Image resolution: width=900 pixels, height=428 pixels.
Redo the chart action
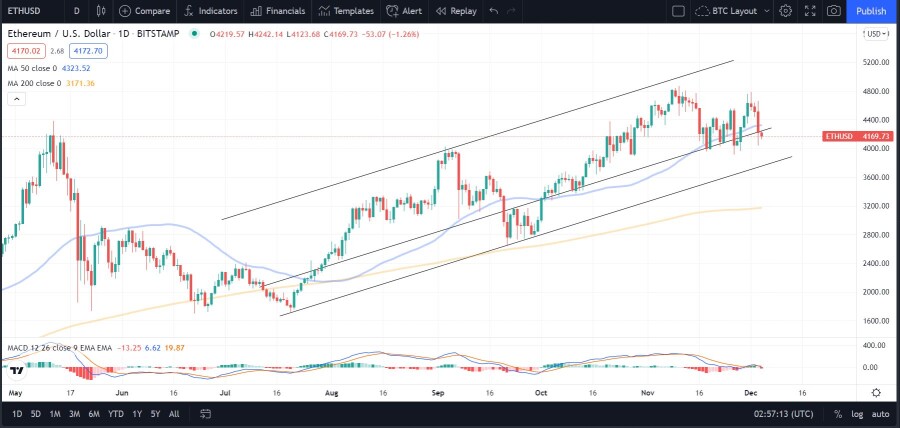[x=511, y=11]
